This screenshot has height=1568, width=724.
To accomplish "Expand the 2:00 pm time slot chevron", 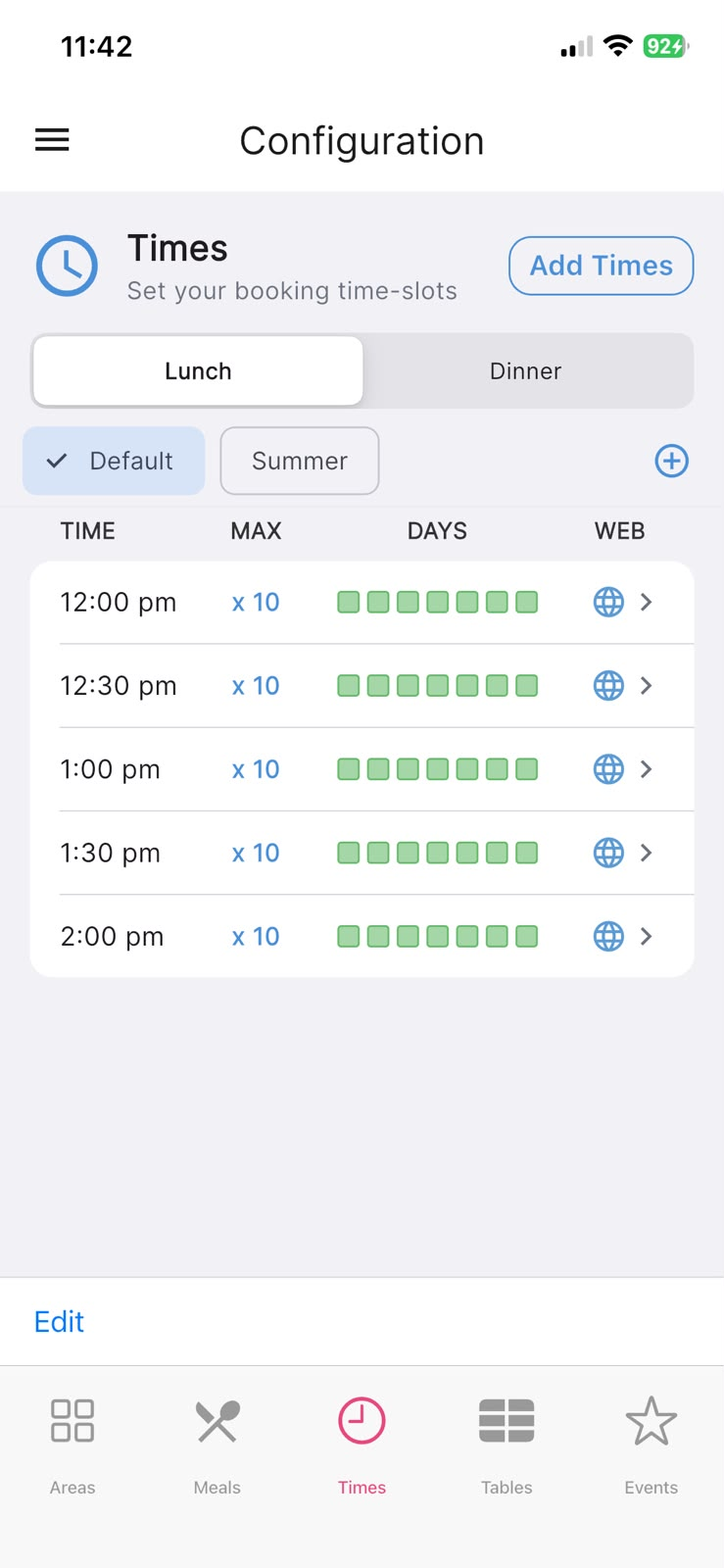I will click(646, 936).
